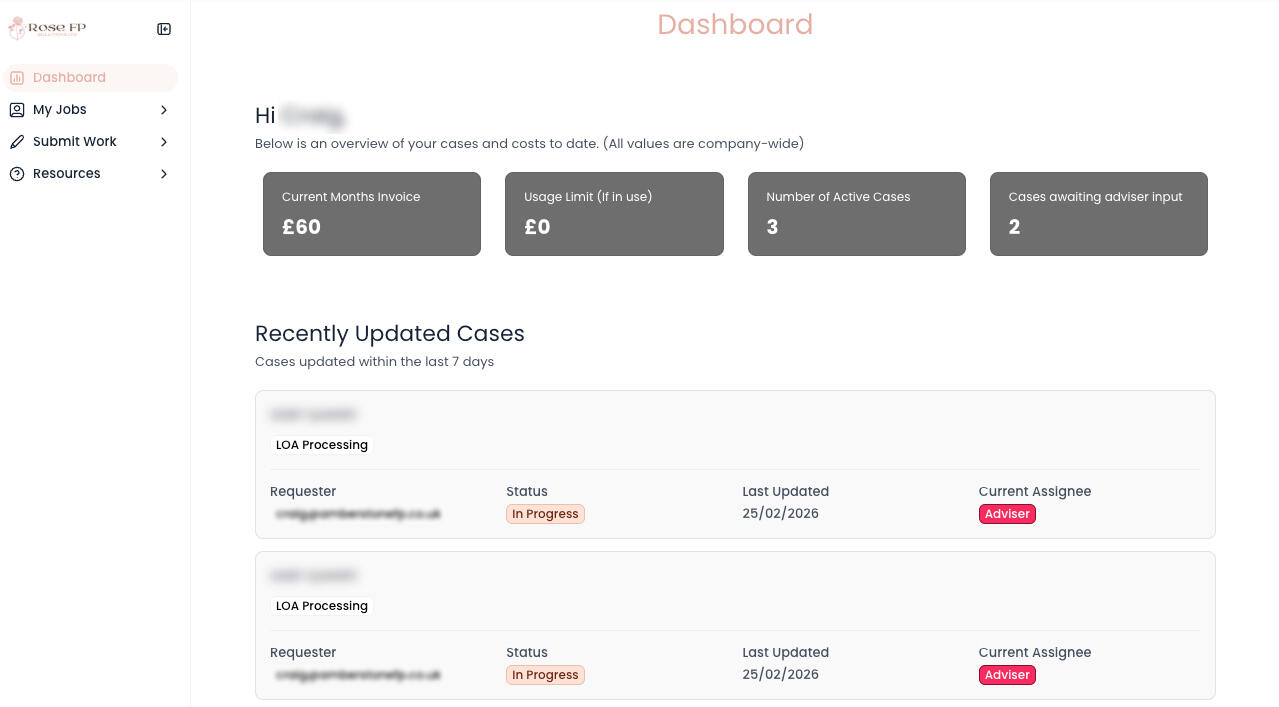
Task: Click the second case's In Progress badge
Action: 545,675
